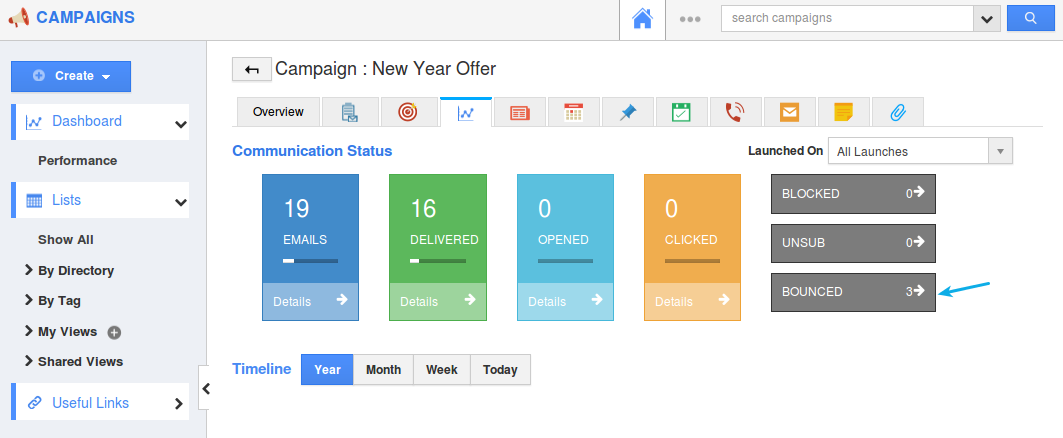The width and height of the screenshot is (1063, 438).
Task: Open the BOUNCED 3 status box
Action: [x=853, y=292]
